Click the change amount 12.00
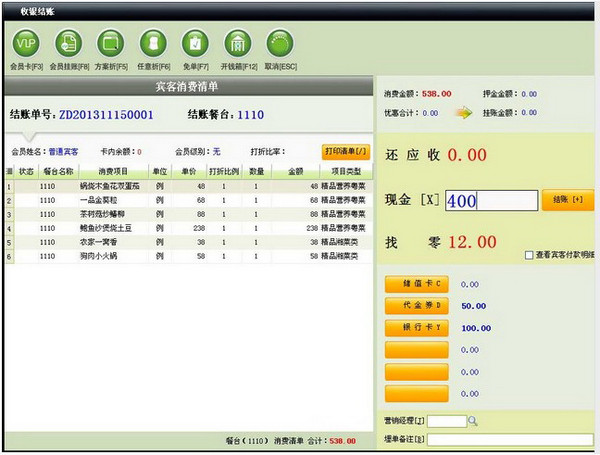Viewport: 600px width, 455px height. pos(473,242)
